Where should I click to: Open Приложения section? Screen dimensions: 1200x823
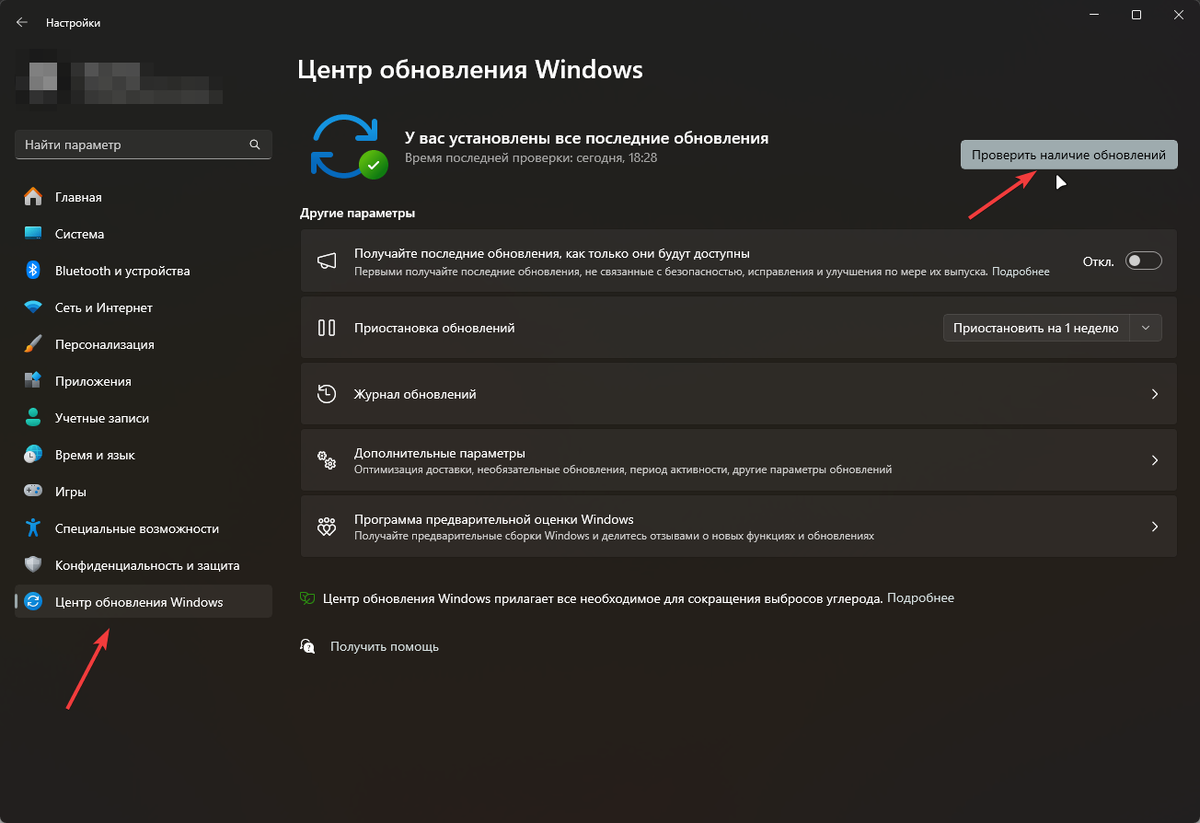(x=143, y=381)
